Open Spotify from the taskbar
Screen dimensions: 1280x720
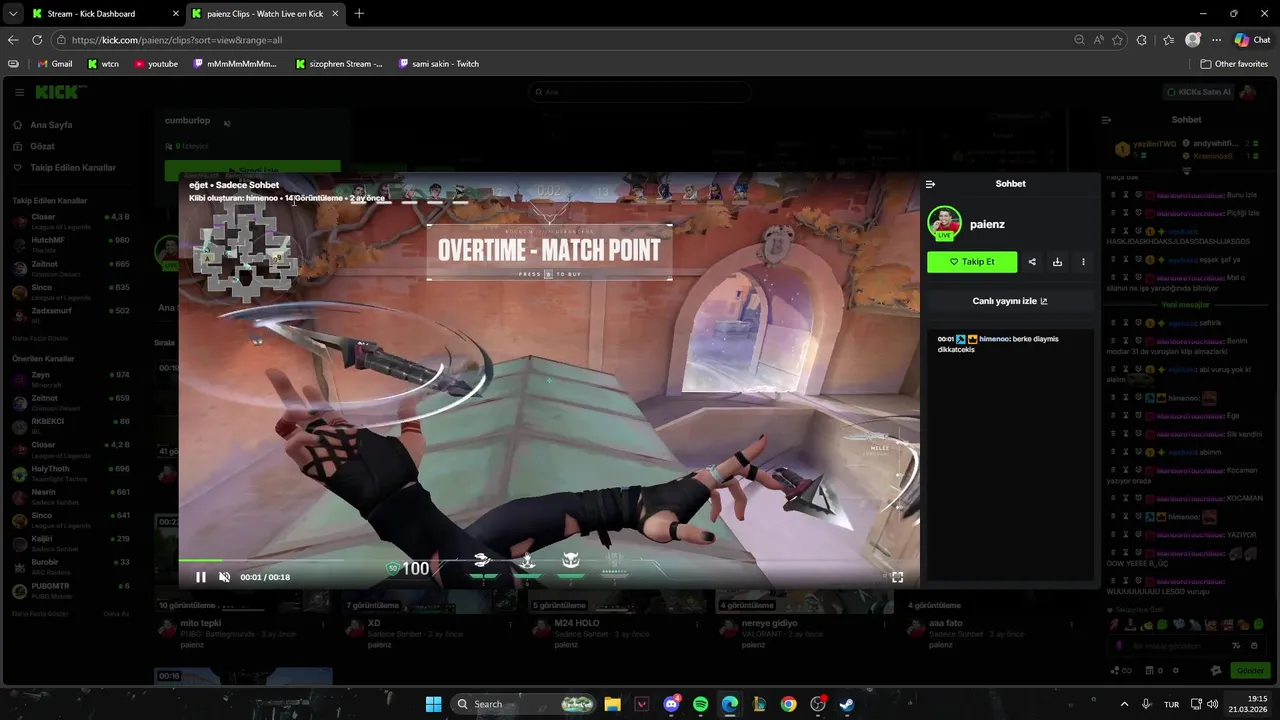(x=700, y=704)
